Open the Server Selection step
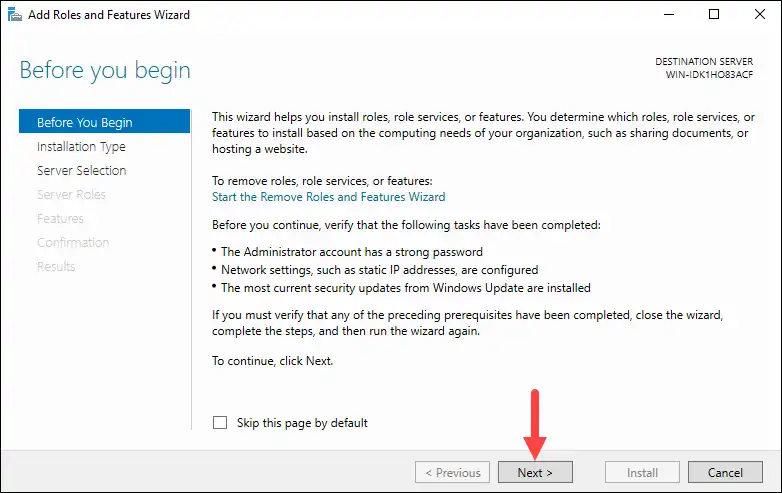The width and height of the screenshot is (782, 493). pyautogui.click(x=82, y=170)
